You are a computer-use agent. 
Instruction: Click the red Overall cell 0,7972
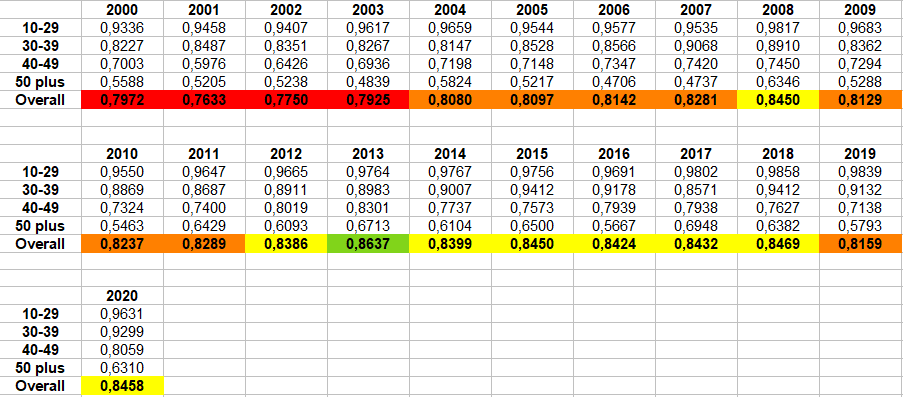tap(122, 100)
